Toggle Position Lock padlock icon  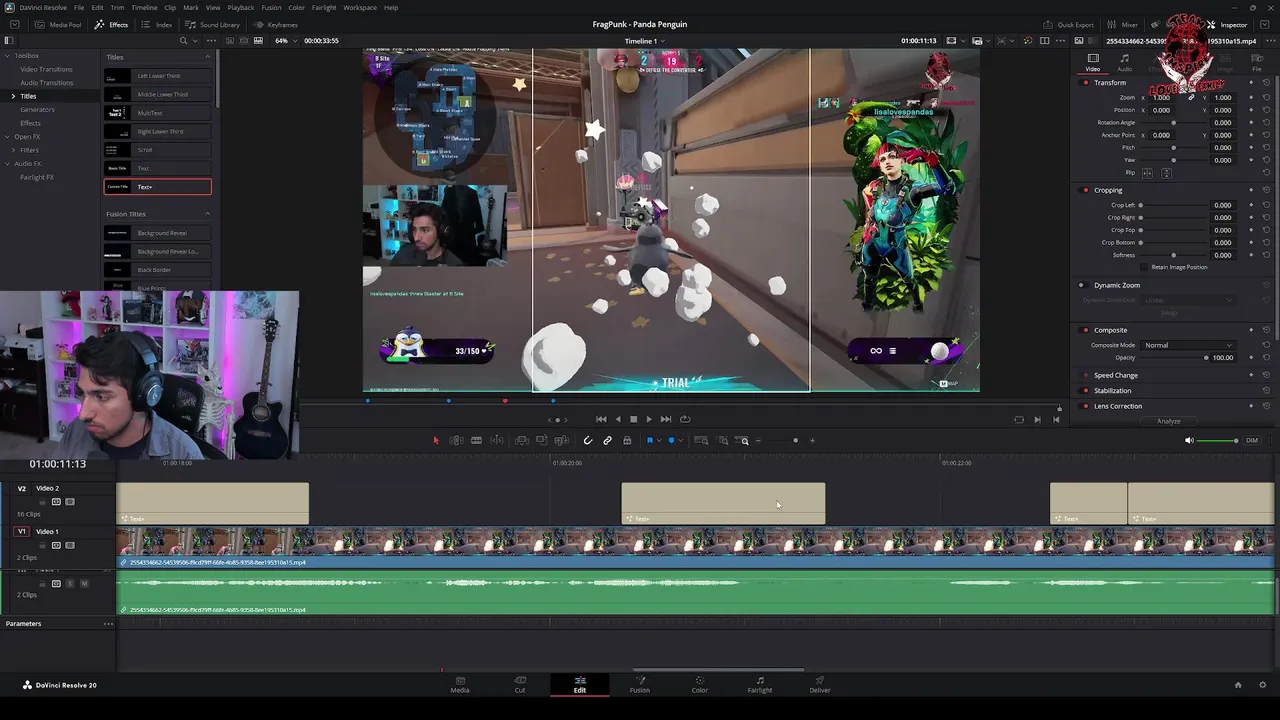click(627, 440)
